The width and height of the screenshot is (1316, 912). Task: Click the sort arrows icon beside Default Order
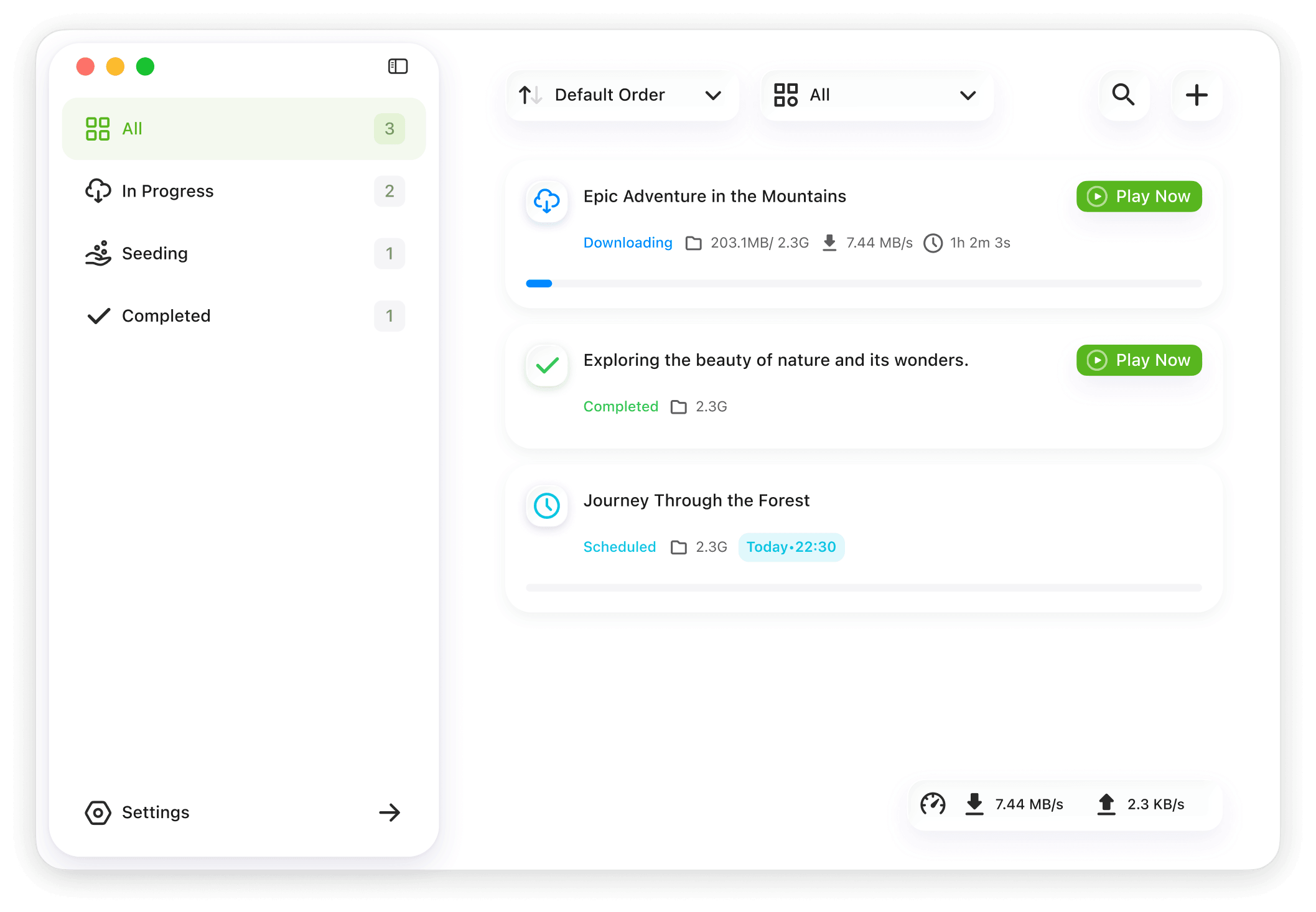point(531,95)
